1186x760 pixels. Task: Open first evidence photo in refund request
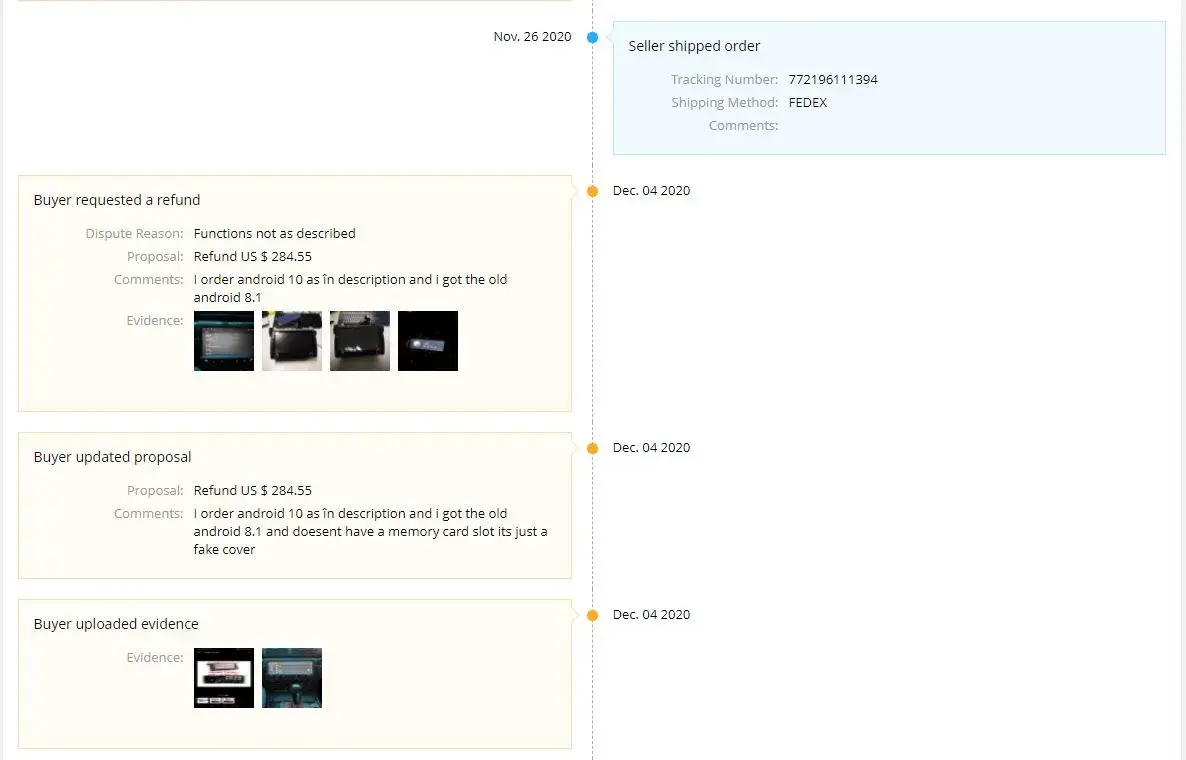224,341
